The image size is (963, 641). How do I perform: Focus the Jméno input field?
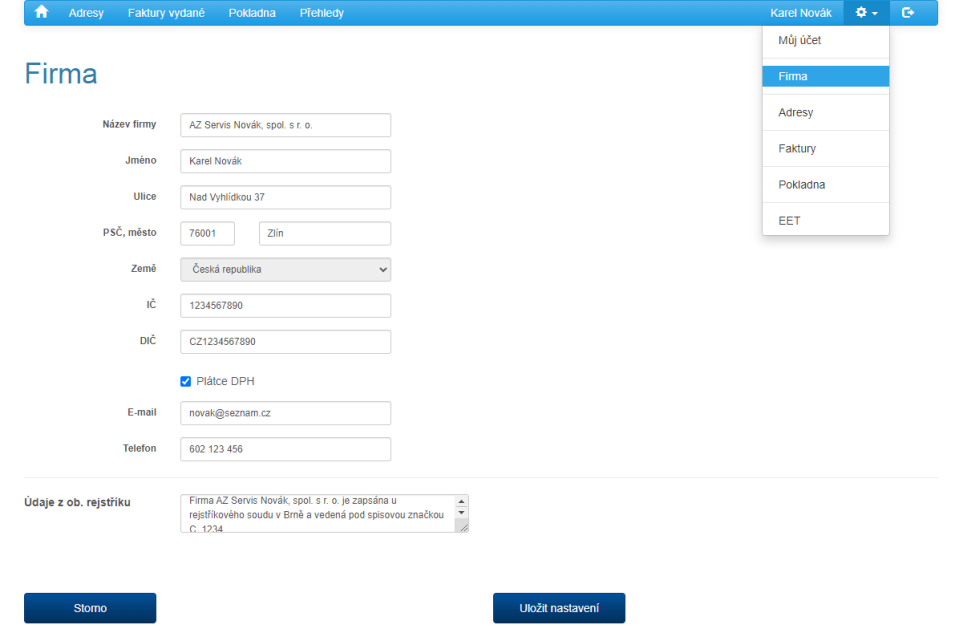[x=286, y=161]
